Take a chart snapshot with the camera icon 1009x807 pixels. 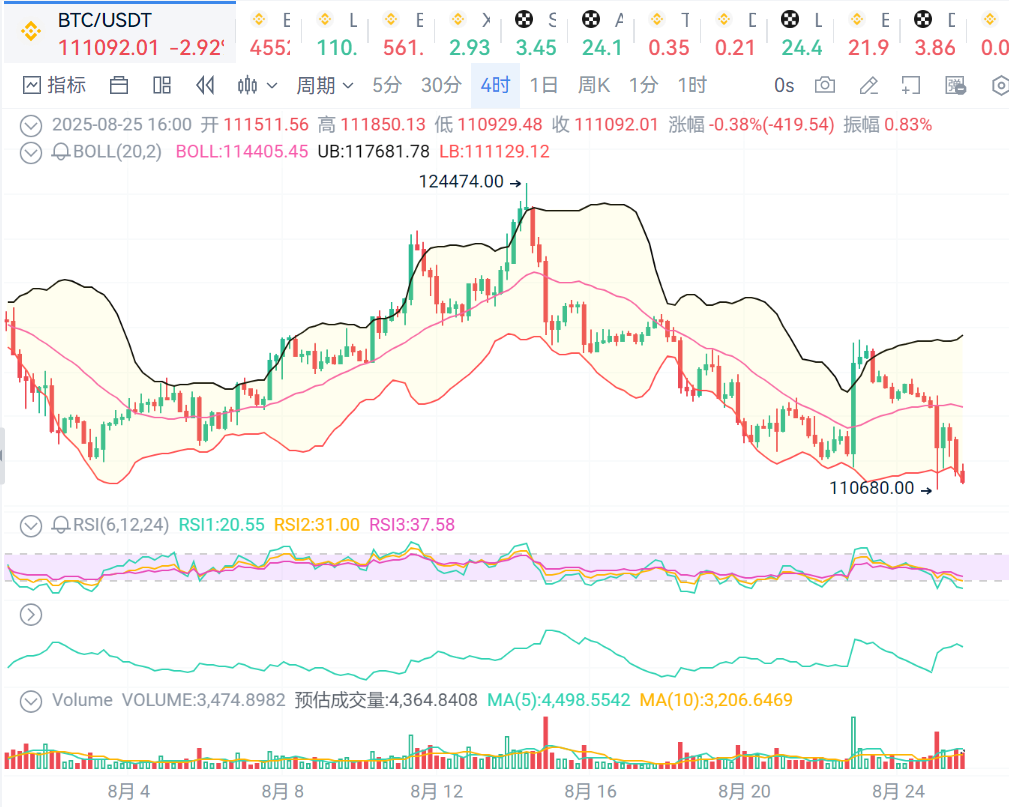tap(825, 85)
